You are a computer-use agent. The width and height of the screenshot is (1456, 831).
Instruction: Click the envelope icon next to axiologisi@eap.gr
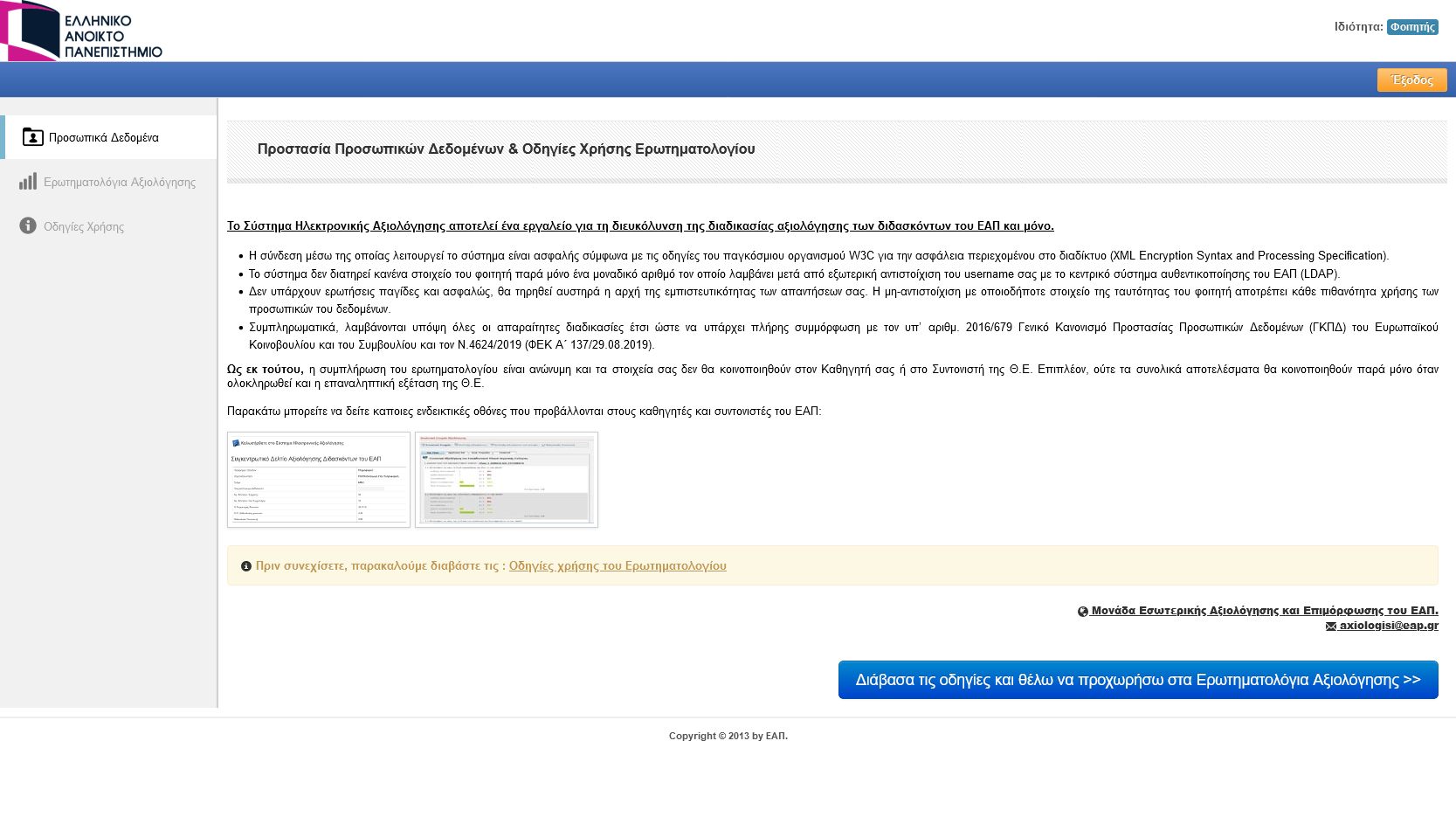tap(1331, 626)
